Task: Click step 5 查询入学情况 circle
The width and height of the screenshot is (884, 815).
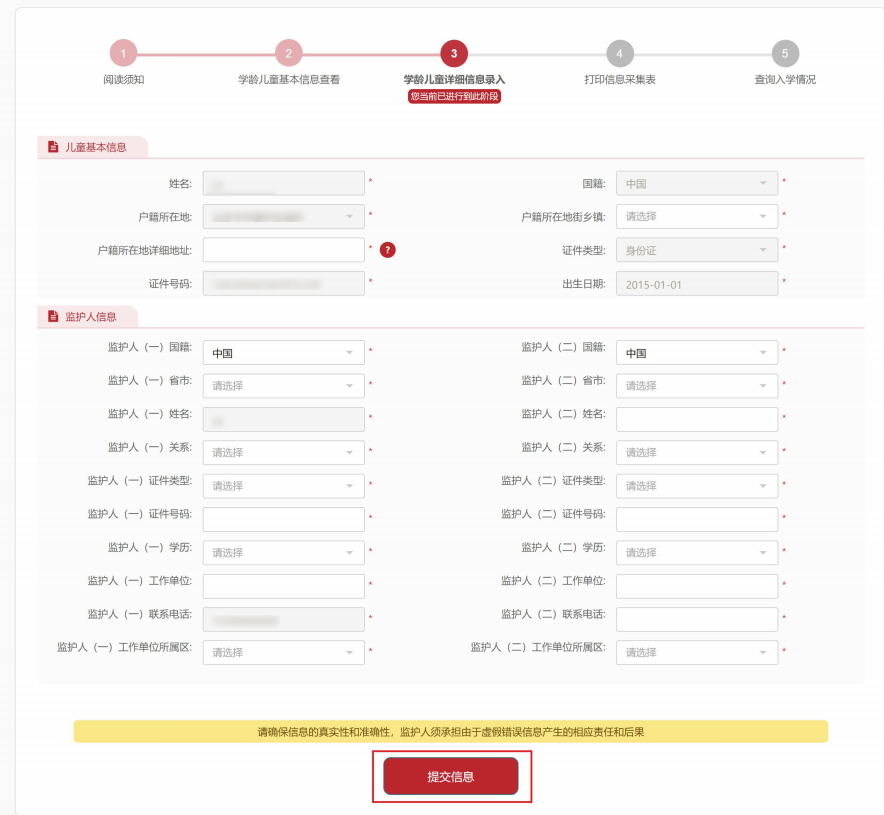Action: point(785,54)
